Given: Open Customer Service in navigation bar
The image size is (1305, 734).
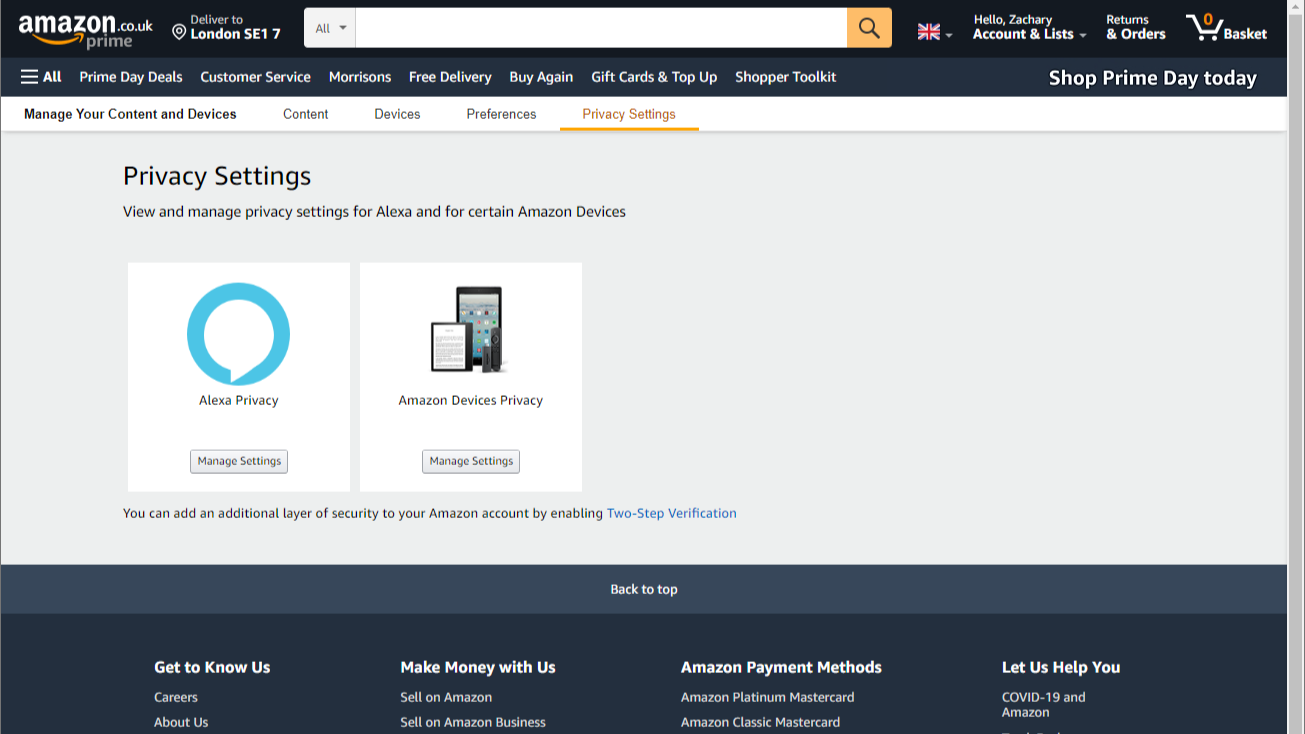Looking at the screenshot, I should (x=255, y=77).
